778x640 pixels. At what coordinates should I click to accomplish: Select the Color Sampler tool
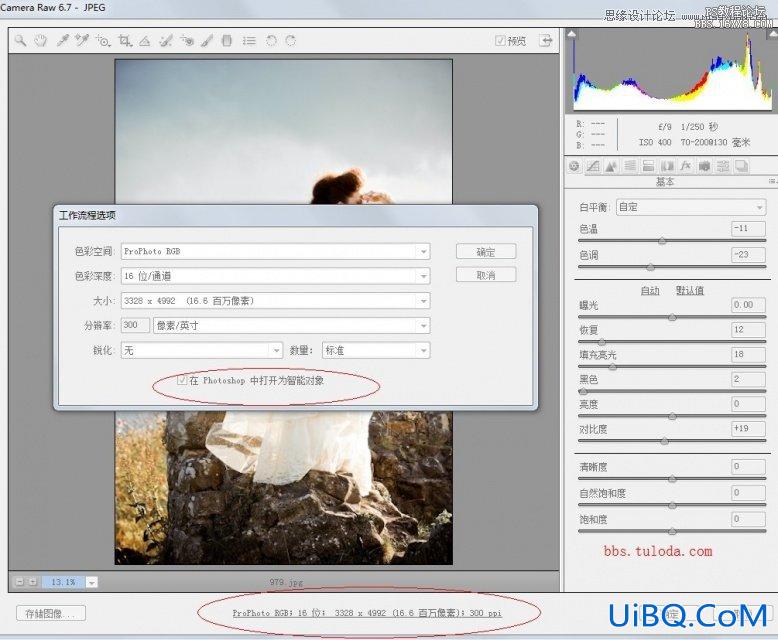(x=81, y=41)
